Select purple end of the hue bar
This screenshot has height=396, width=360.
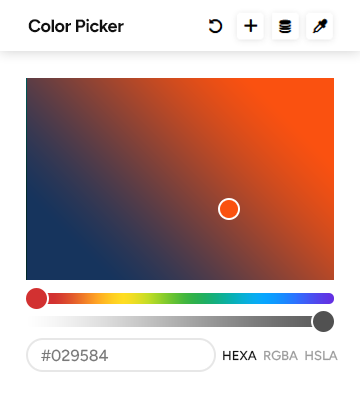pyautogui.click(x=326, y=298)
